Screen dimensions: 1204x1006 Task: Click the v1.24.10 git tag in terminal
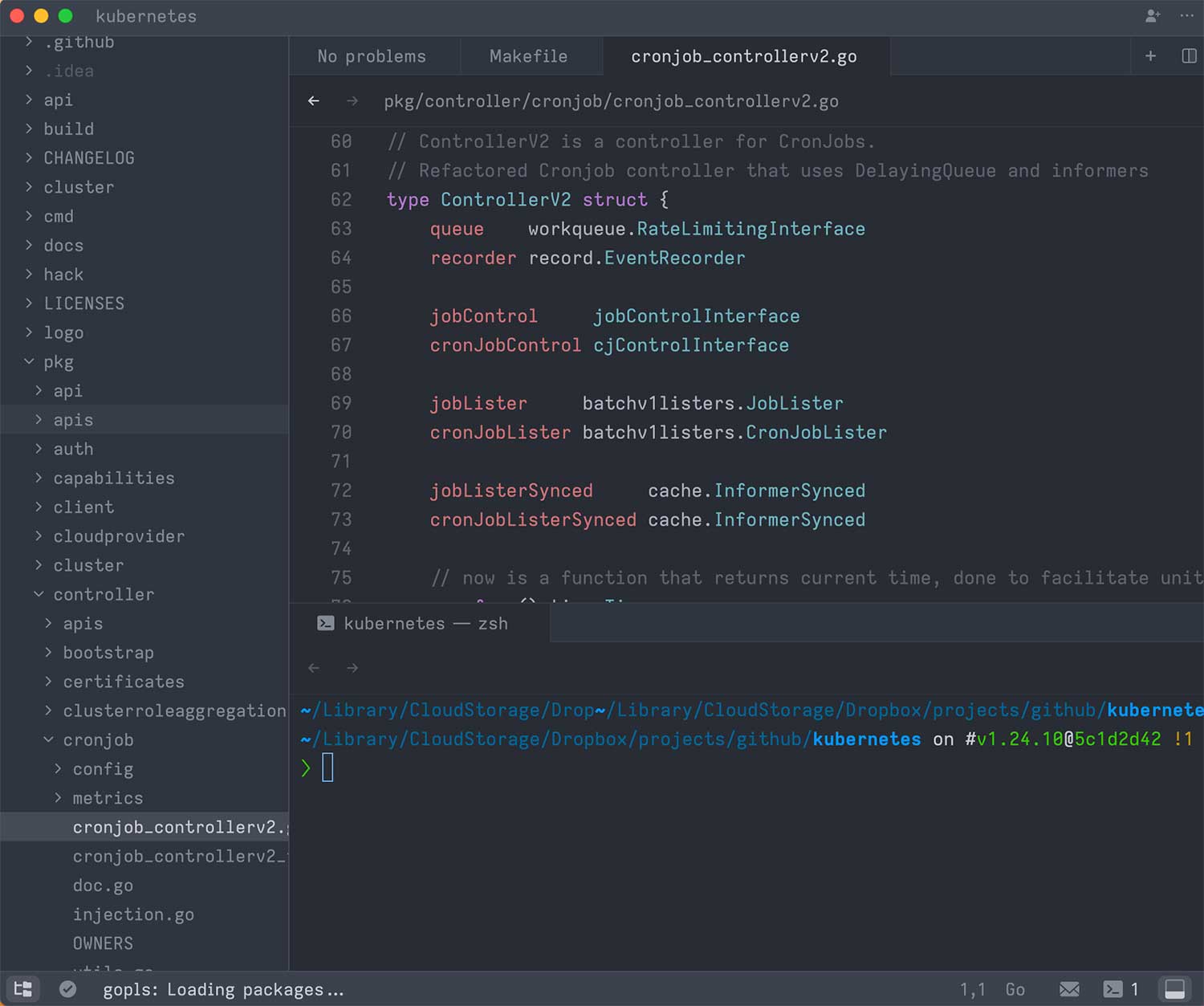click(1019, 739)
